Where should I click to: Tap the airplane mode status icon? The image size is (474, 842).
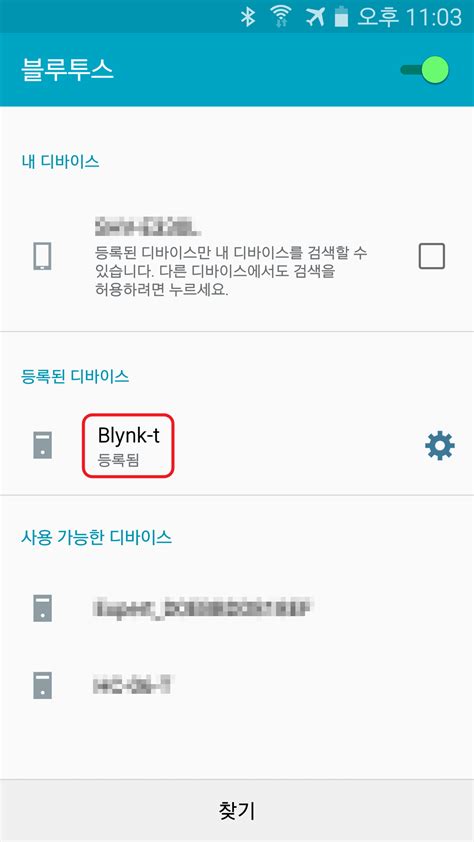click(x=316, y=17)
